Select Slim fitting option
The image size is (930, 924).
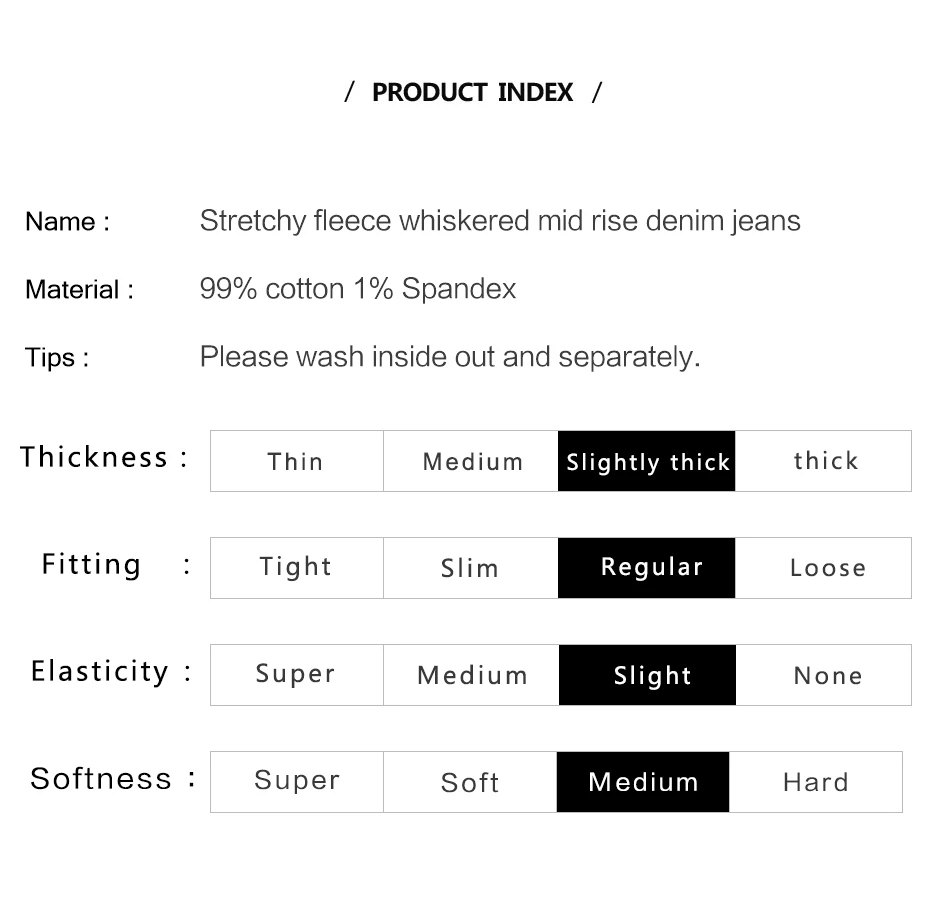471,568
